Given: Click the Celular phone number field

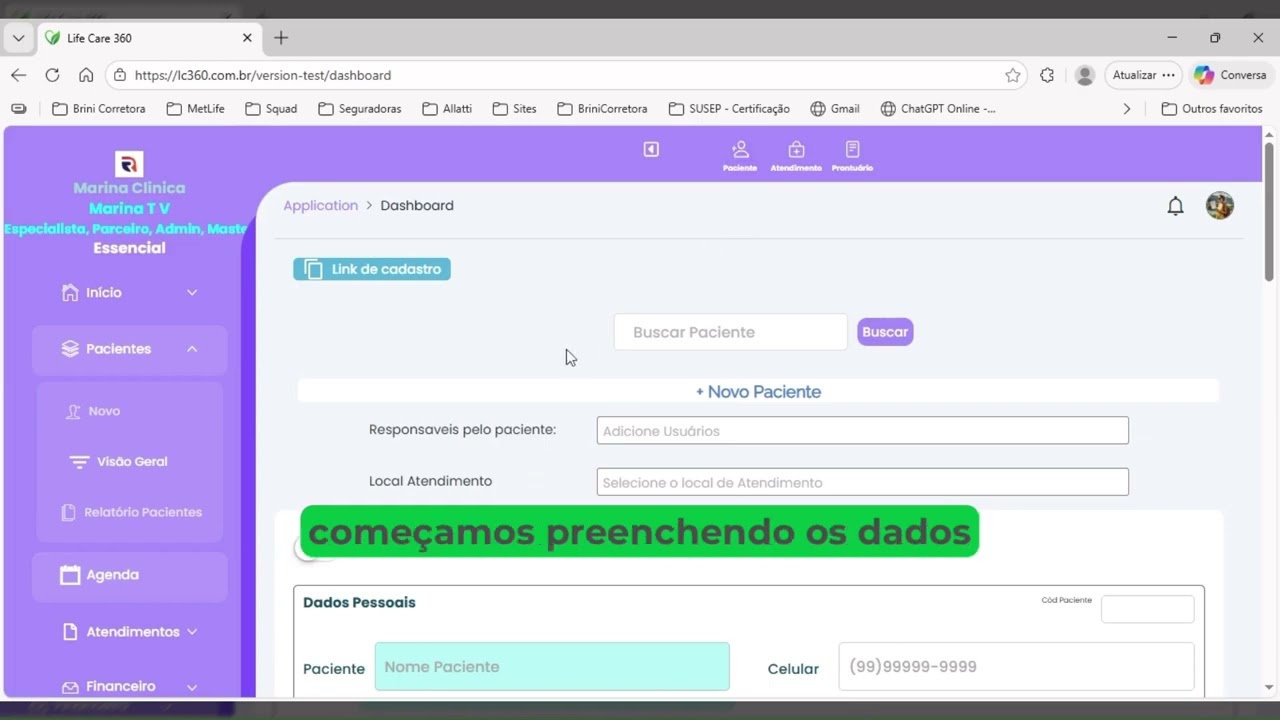Looking at the screenshot, I should pyautogui.click(x=1016, y=667).
